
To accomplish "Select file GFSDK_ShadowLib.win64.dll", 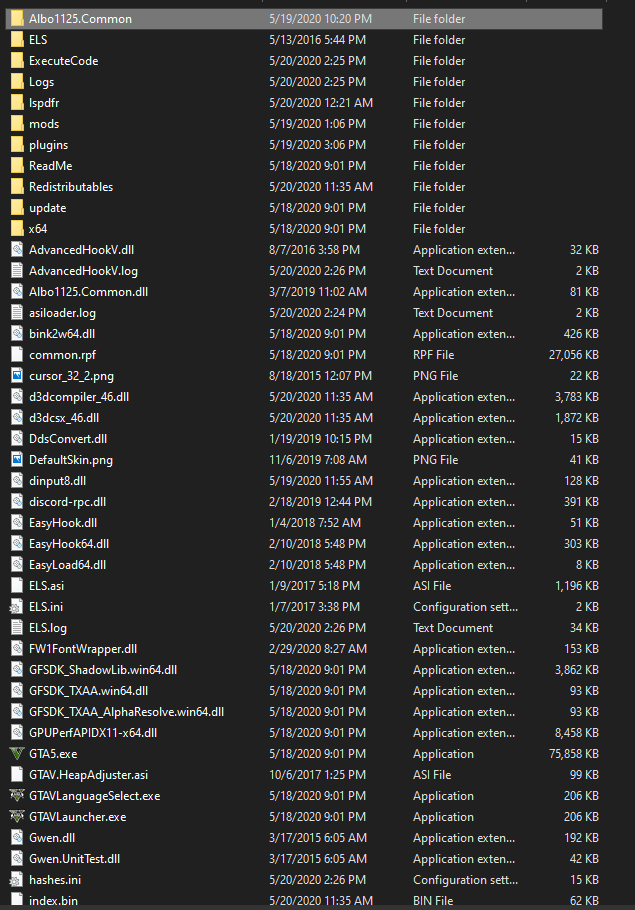I will (x=103, y=670).
